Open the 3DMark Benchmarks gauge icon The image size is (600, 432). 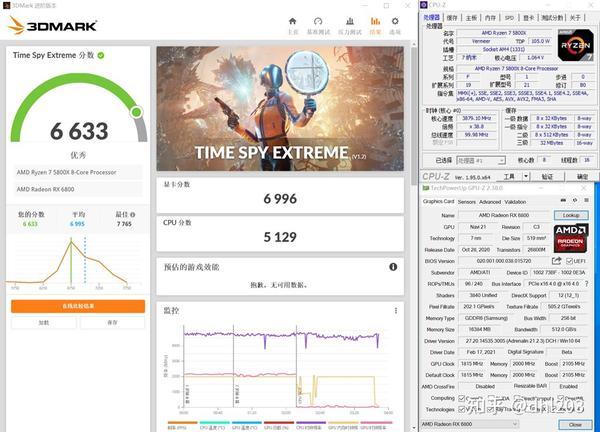pos(318,21)
